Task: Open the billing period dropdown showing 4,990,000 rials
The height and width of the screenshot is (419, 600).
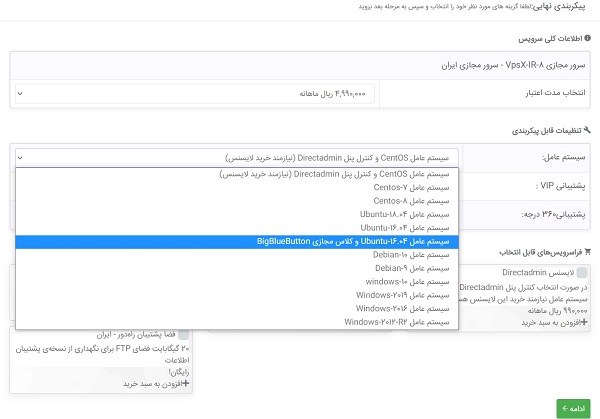Action: (x=195, y=94)
